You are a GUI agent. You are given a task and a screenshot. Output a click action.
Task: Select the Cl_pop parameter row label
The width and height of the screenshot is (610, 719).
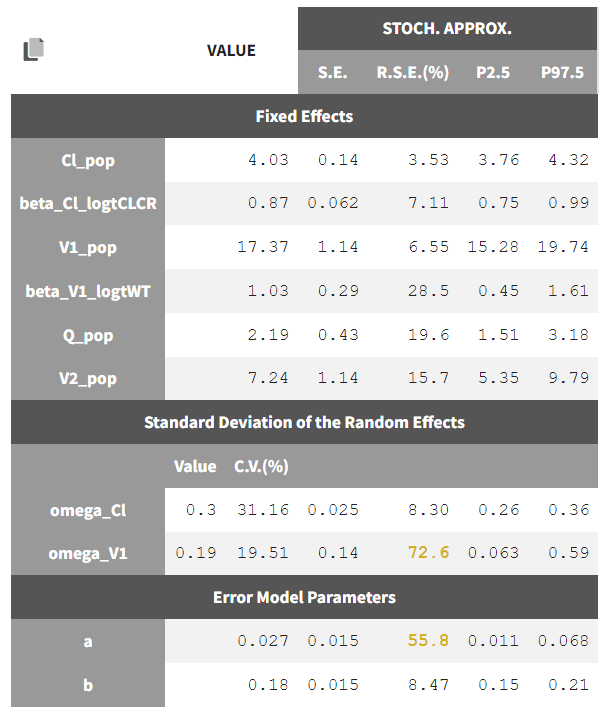click(88, 160)
